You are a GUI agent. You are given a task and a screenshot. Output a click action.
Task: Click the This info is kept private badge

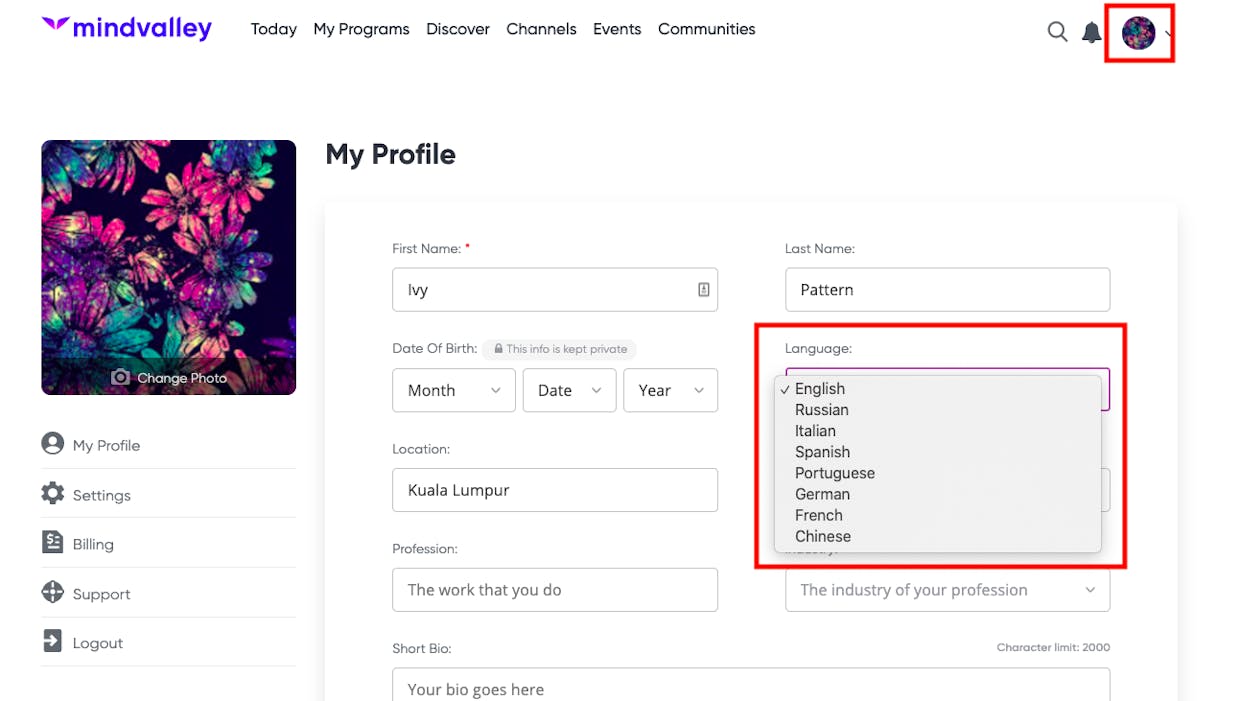point(560,349)
